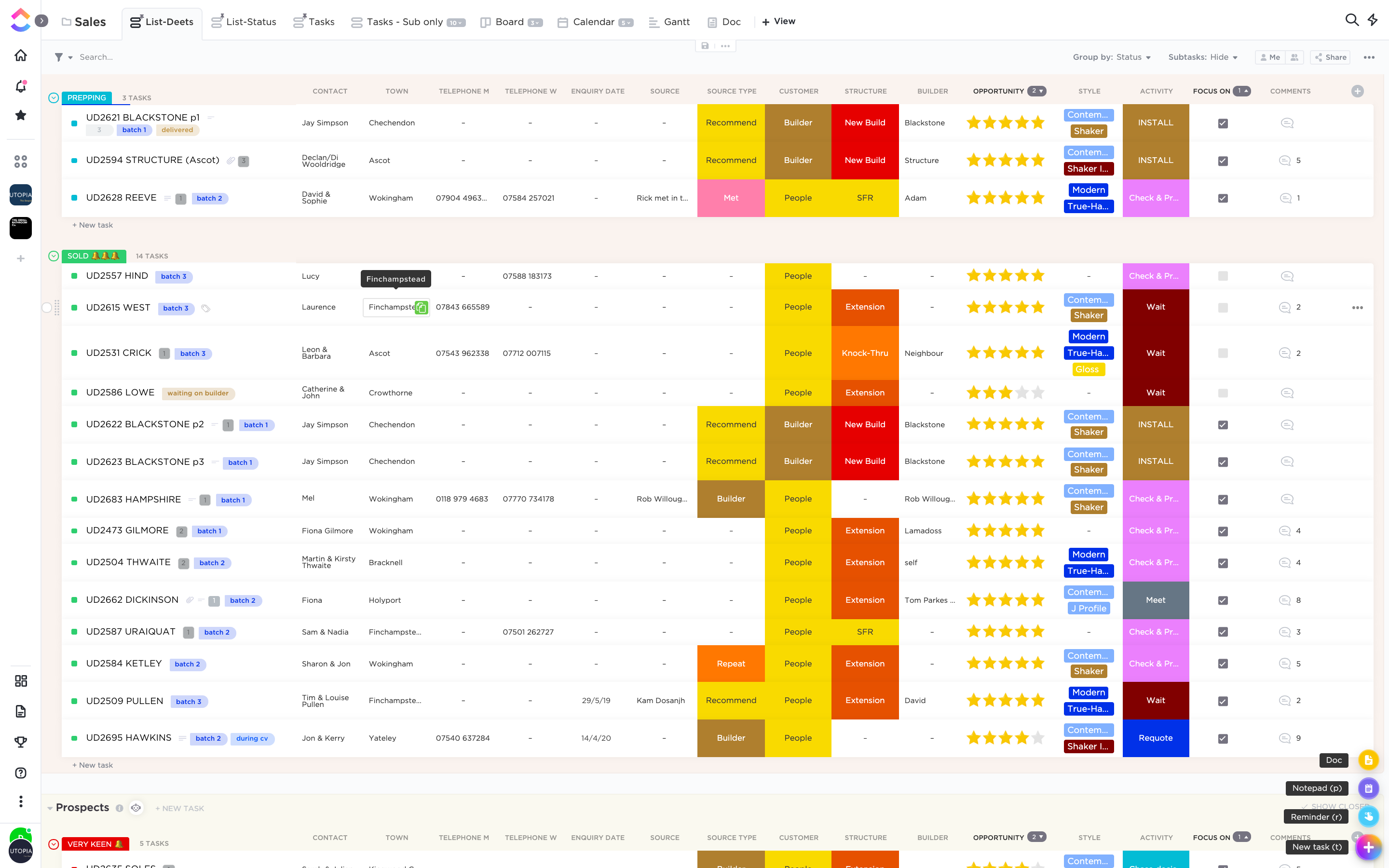The width and height of the screenshot is (1389, 868).
Task: Open the apps grid icon in sidebar
Action: [x=21, y=162]
